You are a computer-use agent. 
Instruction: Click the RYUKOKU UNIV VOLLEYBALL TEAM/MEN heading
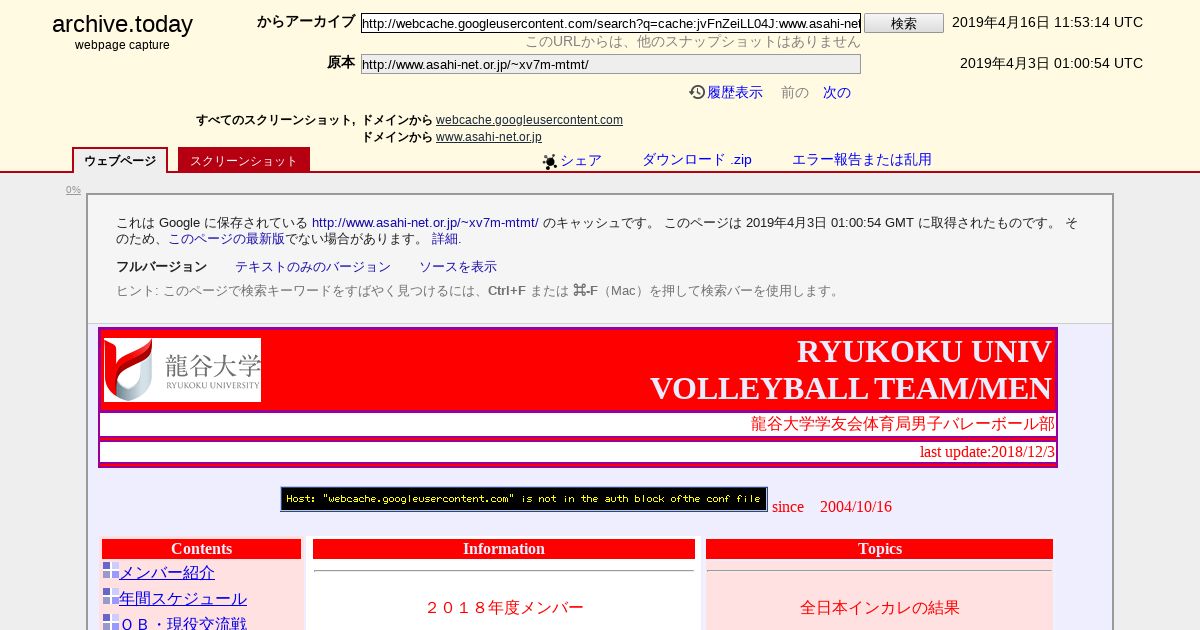click(851, 370)
